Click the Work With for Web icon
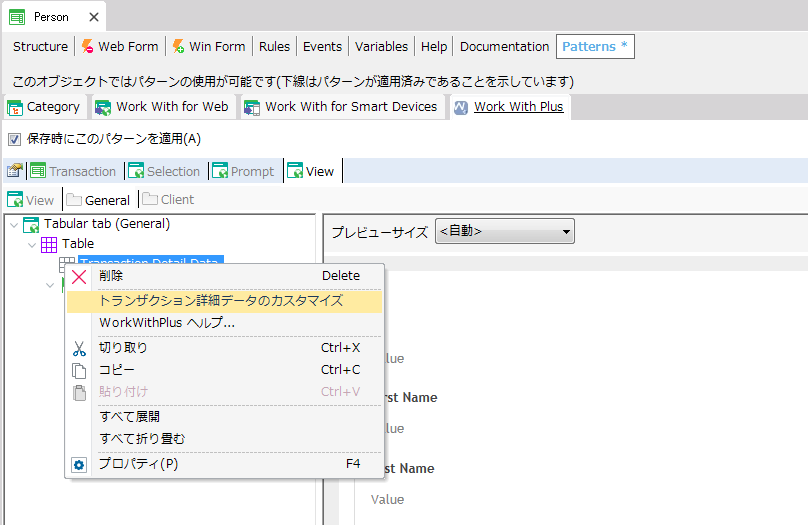 tap(103, 108)
